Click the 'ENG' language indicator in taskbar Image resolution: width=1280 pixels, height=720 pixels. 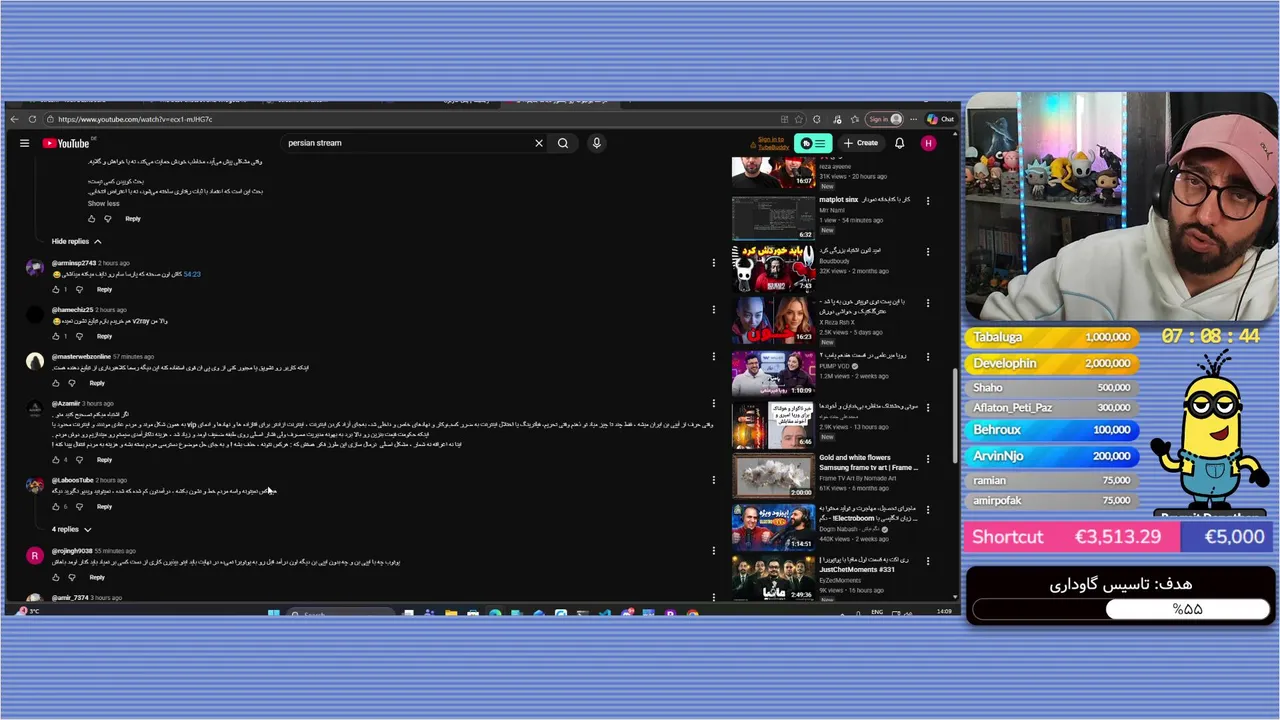(877, 612)
